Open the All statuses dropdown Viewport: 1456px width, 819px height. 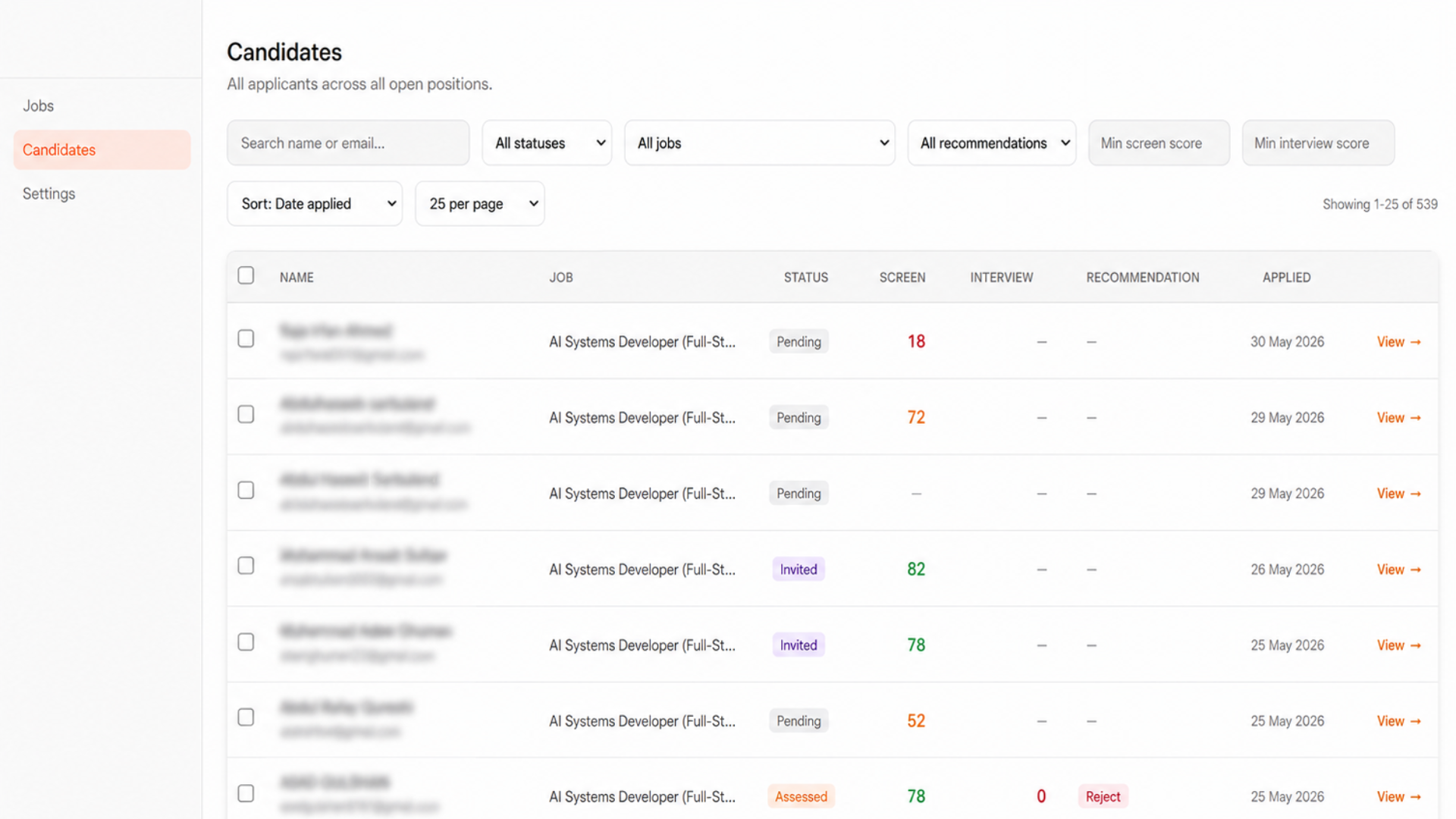[547, 143]
